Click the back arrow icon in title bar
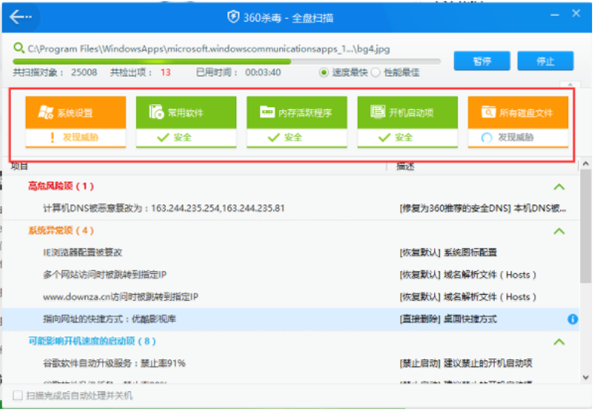Image resolution: width=600 pixels, height=410 pixels. pos(20,17)
